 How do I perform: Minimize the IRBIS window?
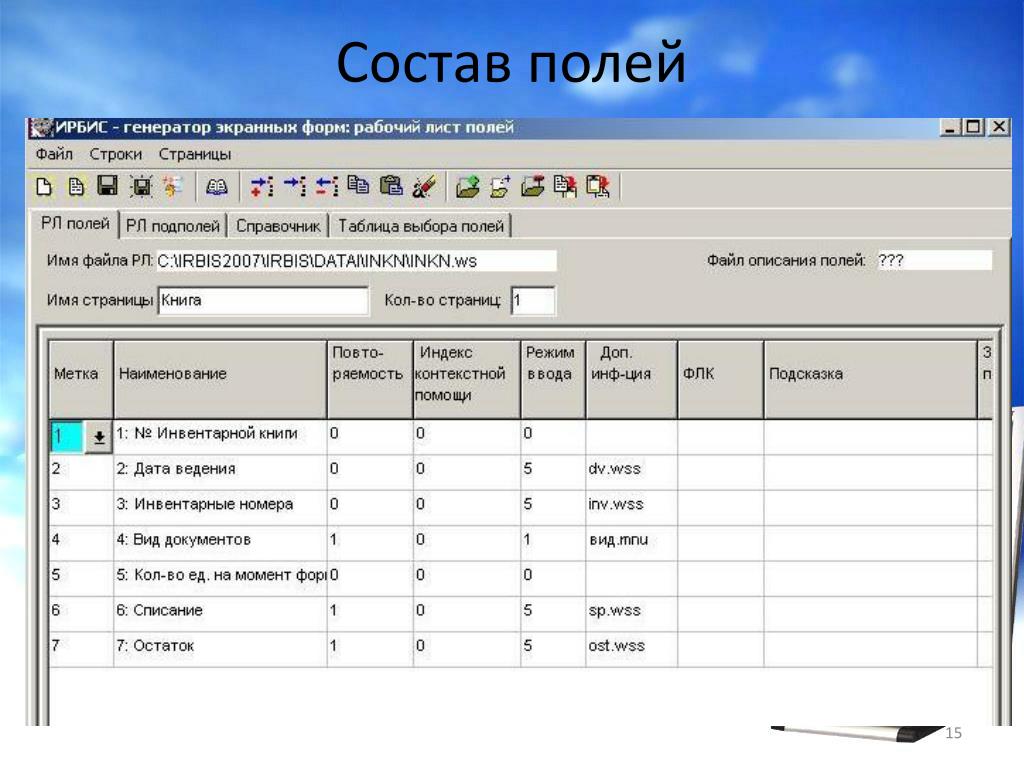pos(950,127)
